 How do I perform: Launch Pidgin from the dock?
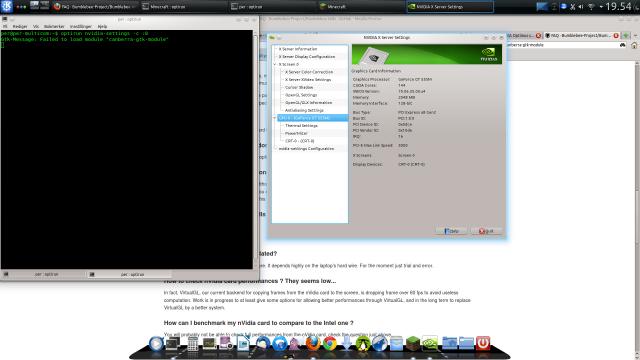tap(295, 344)
